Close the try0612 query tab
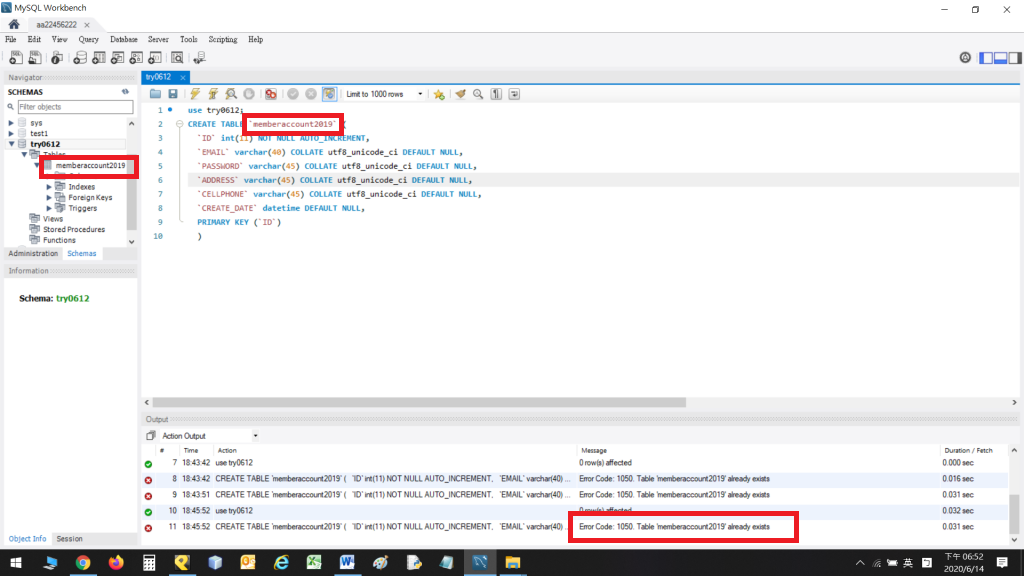Image resolution: width=1024 pixels, height=576 pixels. point(183,77)
